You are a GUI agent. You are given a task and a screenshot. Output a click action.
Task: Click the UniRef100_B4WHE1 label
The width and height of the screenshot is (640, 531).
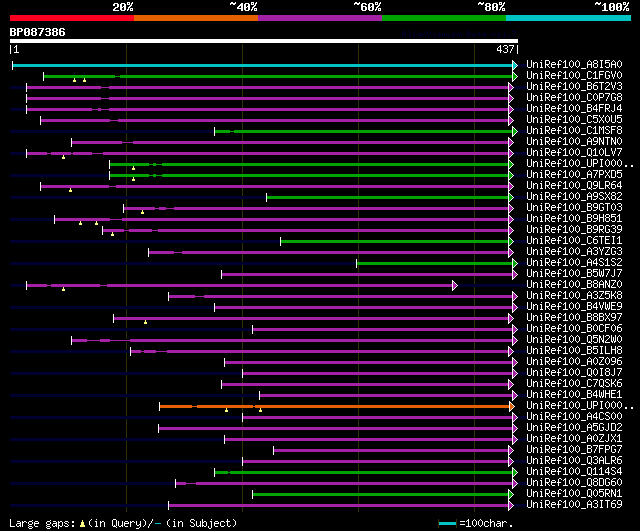point(574,395)
